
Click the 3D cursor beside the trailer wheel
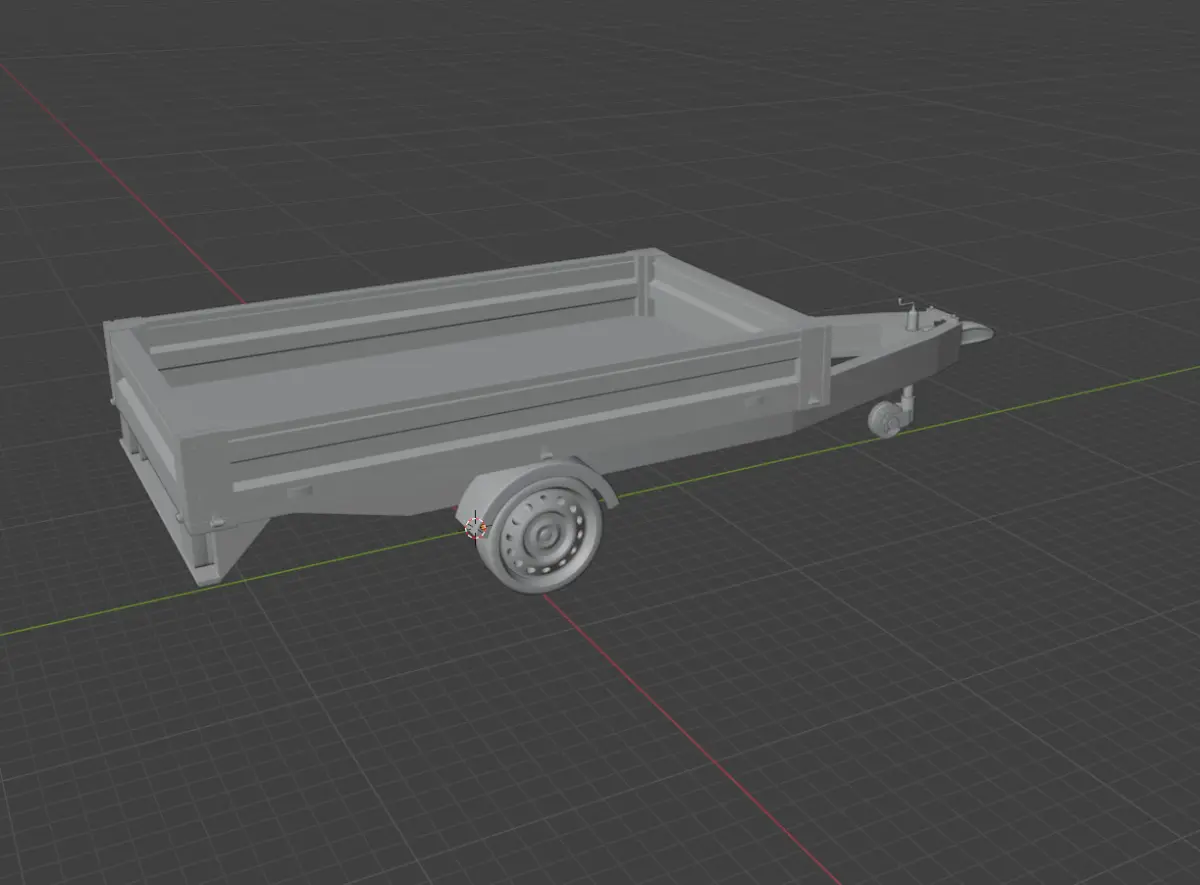(x=477, y=527)
